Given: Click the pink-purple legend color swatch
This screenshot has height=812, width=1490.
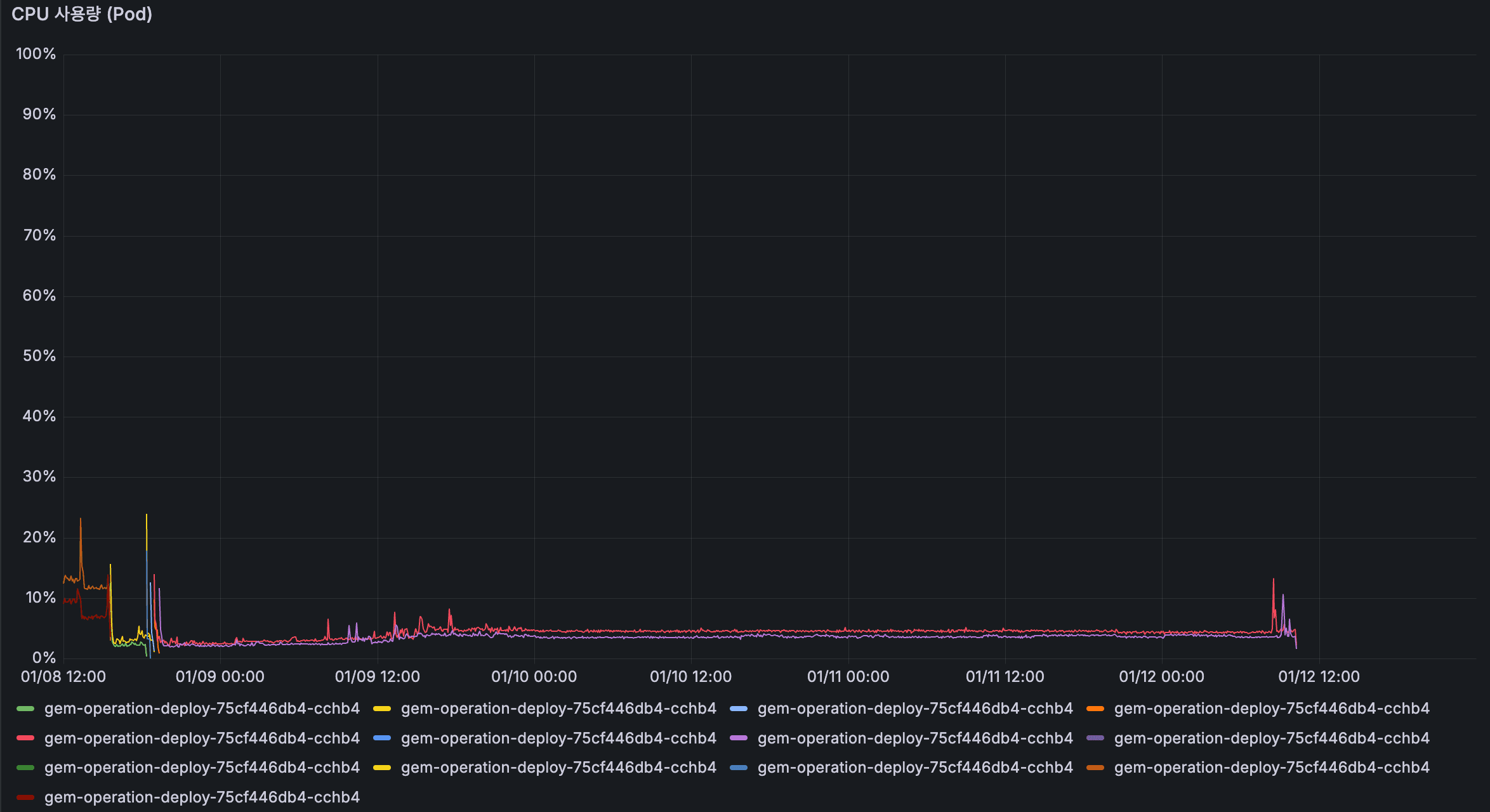Looking at the screenshot, I should (739, 738).
